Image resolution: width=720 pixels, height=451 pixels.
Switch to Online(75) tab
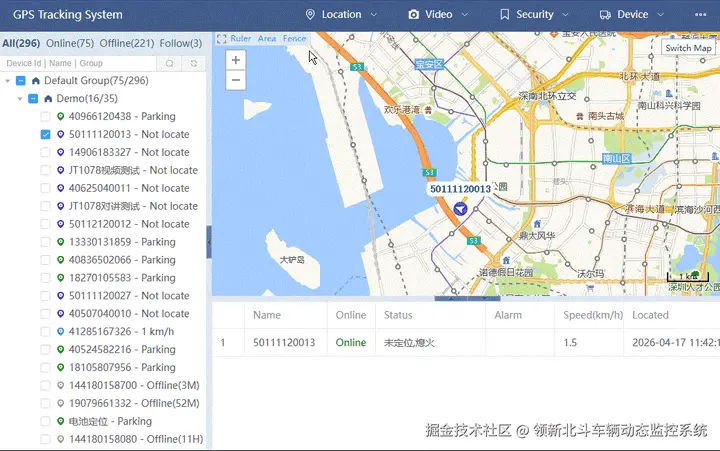(70, 43)
